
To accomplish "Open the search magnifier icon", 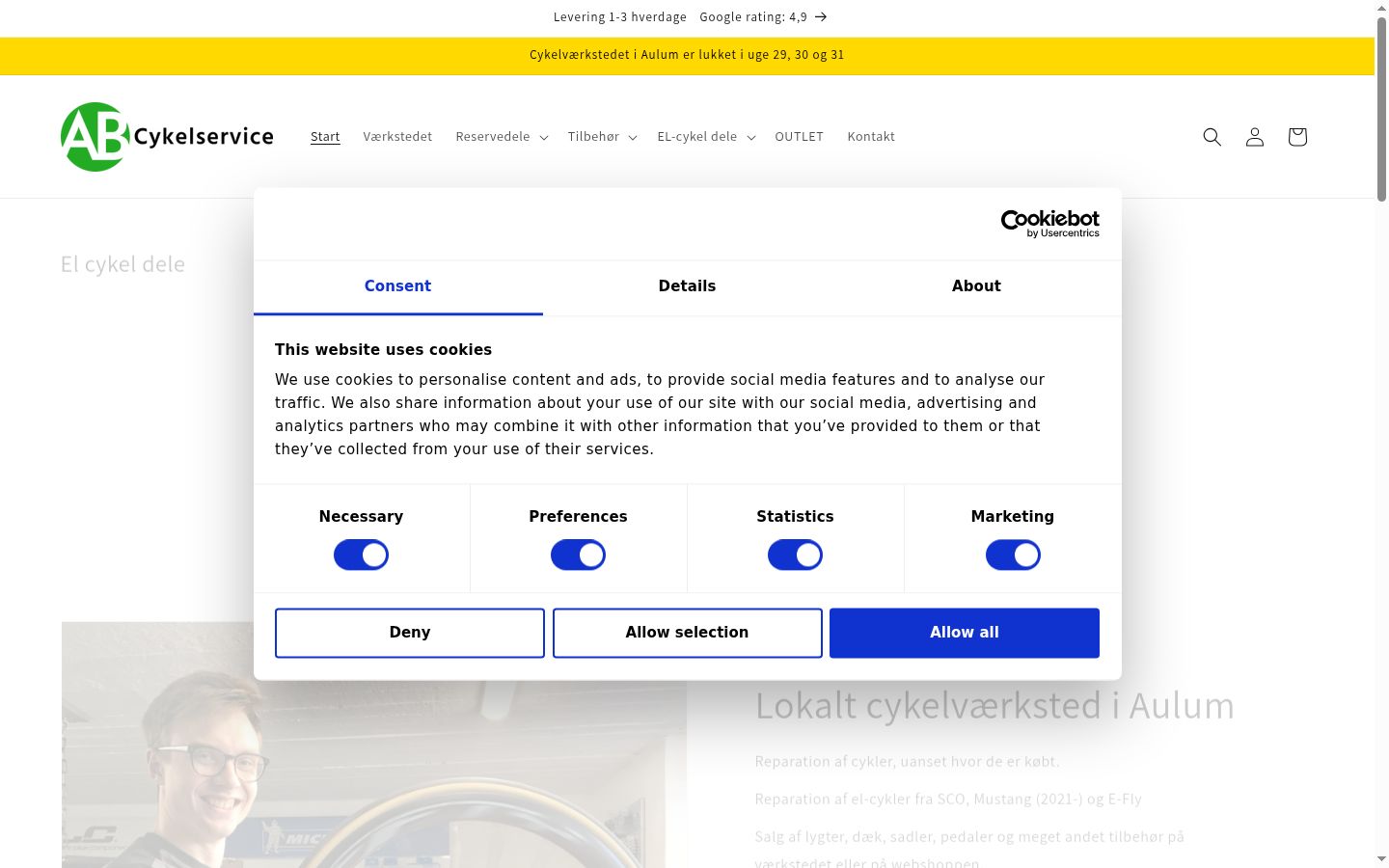I will [1212, 137].
